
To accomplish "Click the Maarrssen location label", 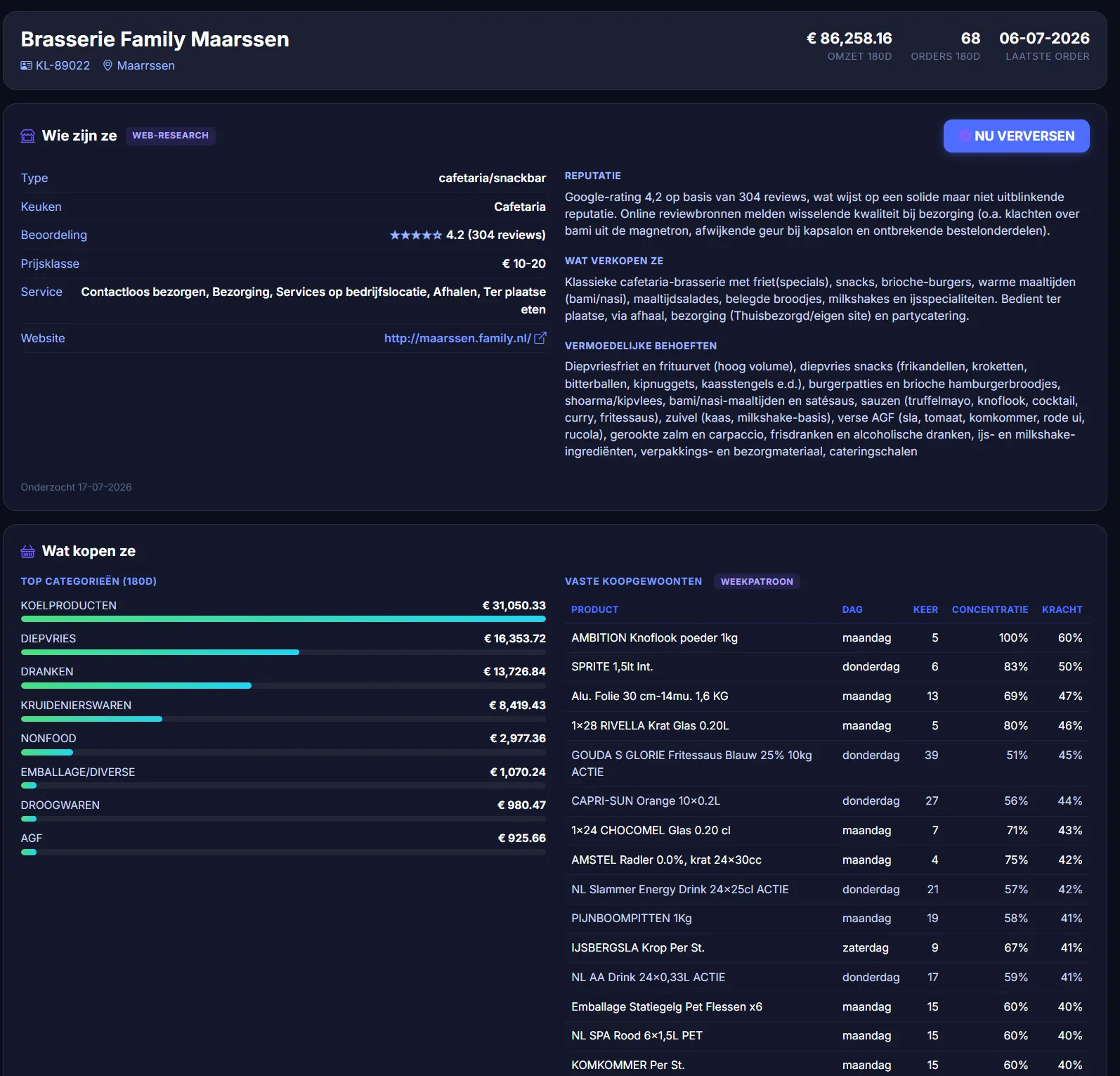I will (145, 65).
